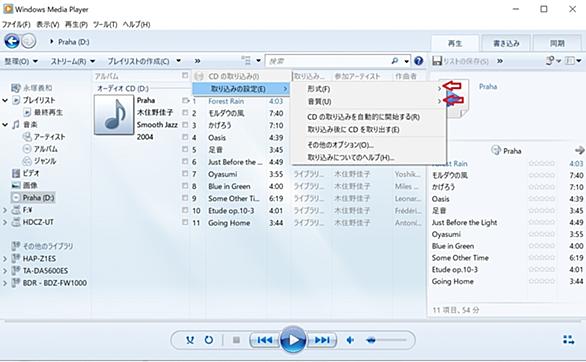
Task: Open help with blue question icon
Action: (419, 61)
